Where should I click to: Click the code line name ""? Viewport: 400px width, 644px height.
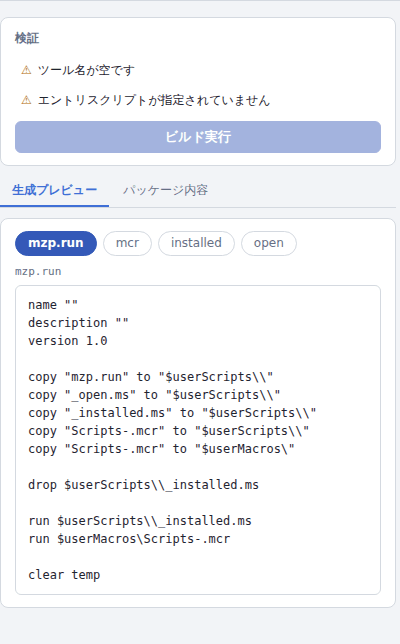[x=53, y=305]
